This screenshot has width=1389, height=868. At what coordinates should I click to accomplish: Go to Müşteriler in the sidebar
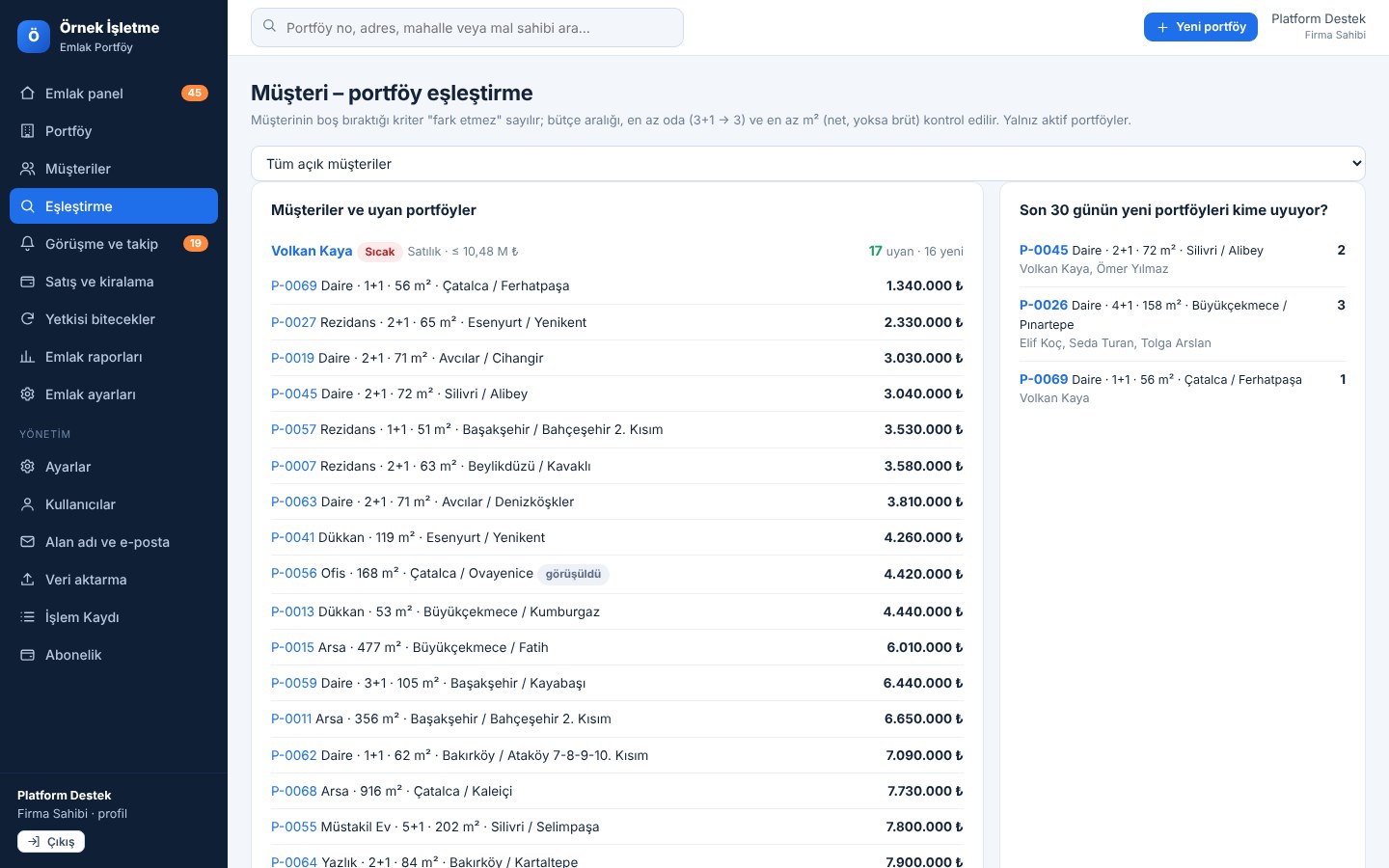(x=114, y=169)
